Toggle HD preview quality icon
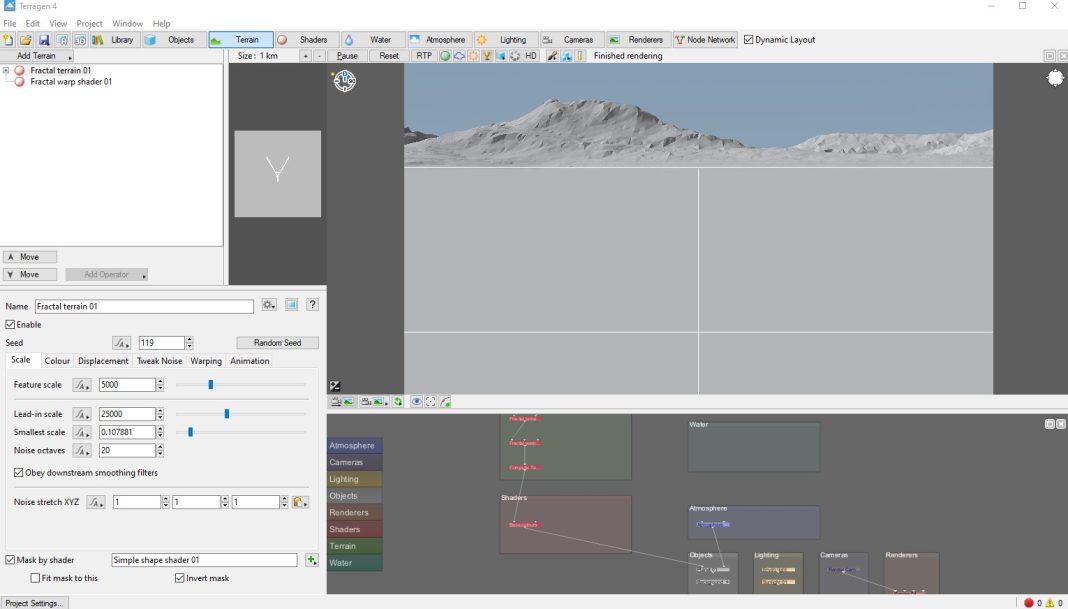1068x609 pixels. point(531,56)
